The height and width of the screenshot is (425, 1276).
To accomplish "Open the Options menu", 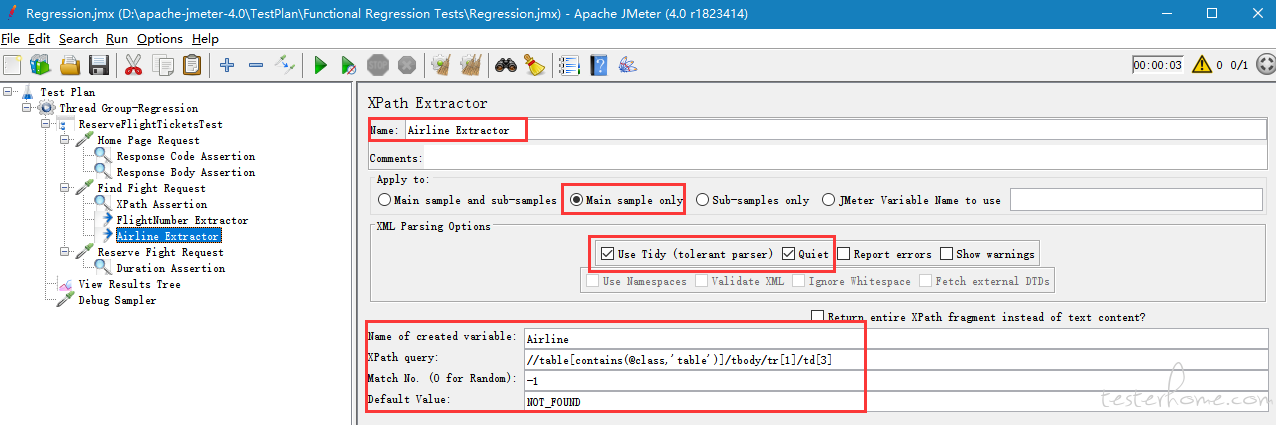I will tap(160, 39).
